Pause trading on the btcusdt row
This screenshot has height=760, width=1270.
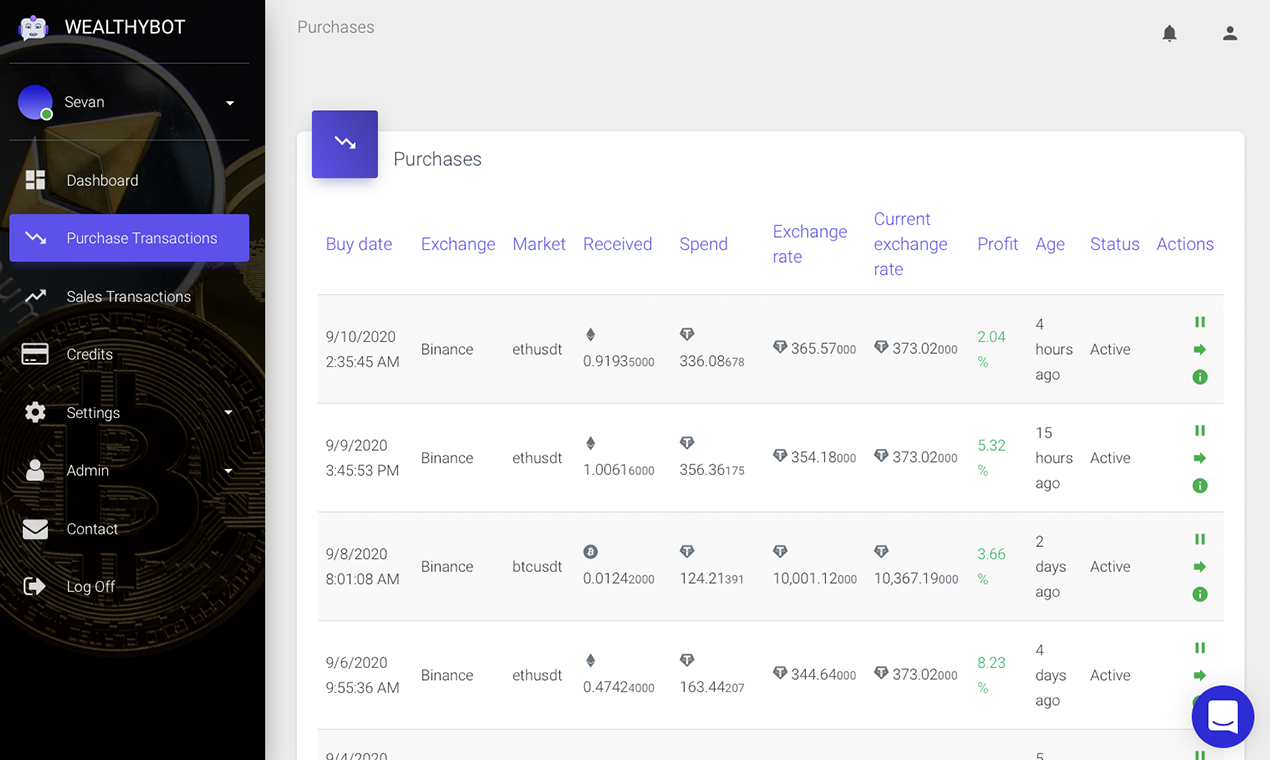coord(1200,539)
